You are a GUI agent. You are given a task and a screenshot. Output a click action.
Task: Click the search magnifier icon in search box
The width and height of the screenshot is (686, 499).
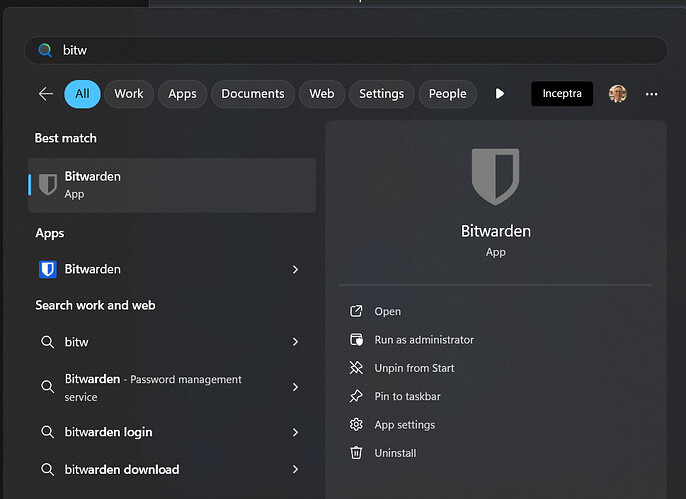[x=45, y=50]
